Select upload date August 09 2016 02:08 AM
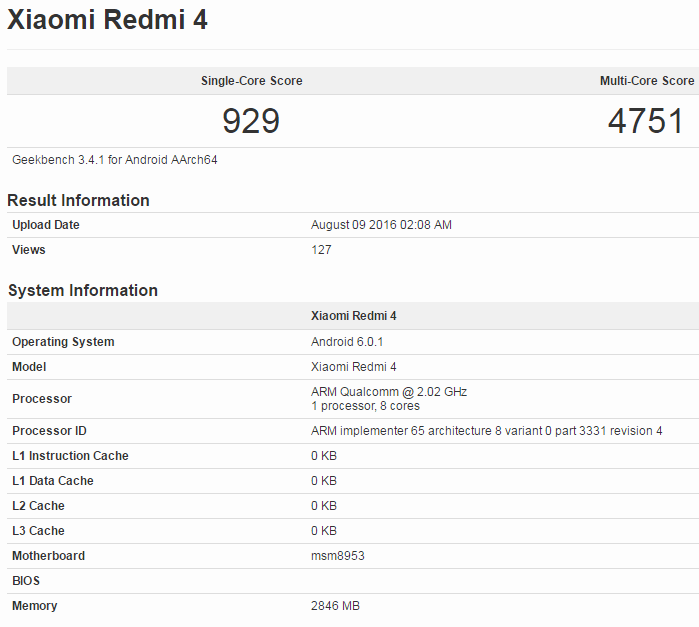Viewport: 699px width, 627px height. [381, 225]
